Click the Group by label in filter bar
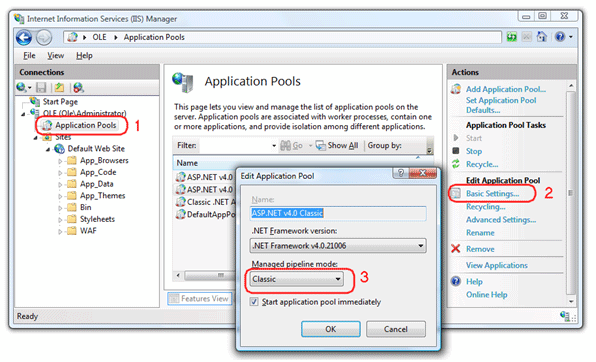Image resolution: width=596 pixels, height=362 pixels. tap(384, 145)
